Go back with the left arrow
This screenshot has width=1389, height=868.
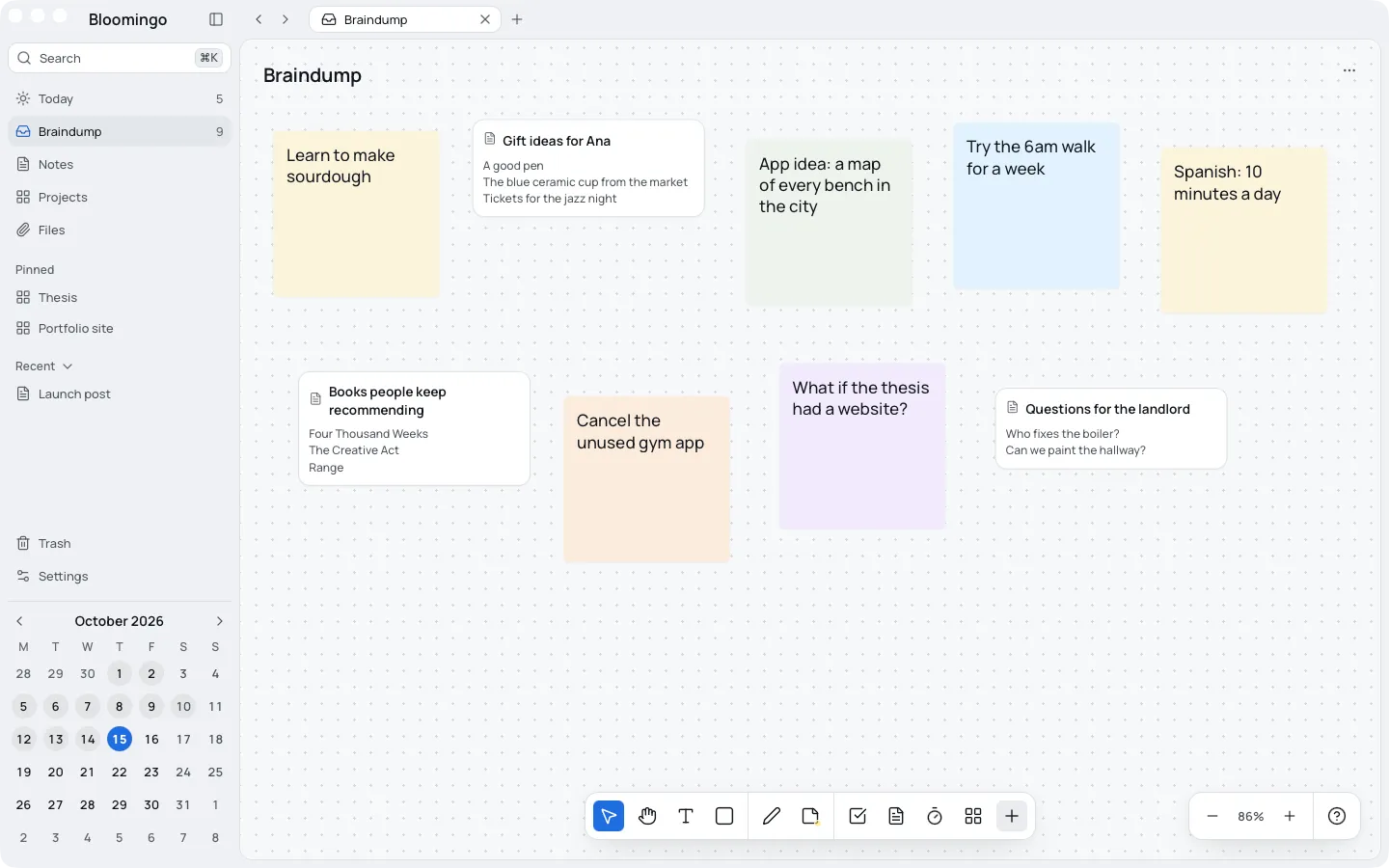259,19
